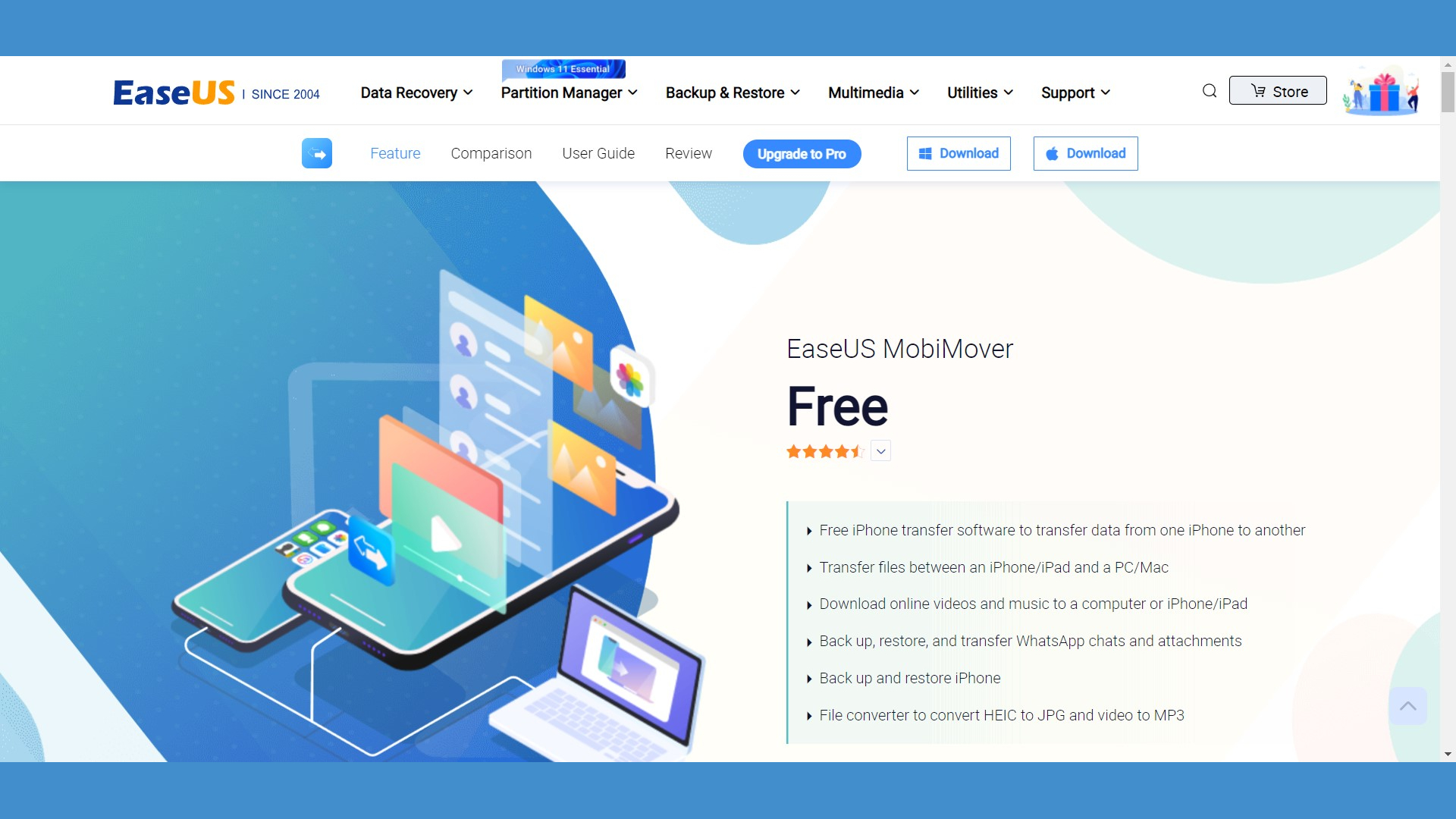
Task: Click the Upgrade to Pro button
Action: click(801, 153)
